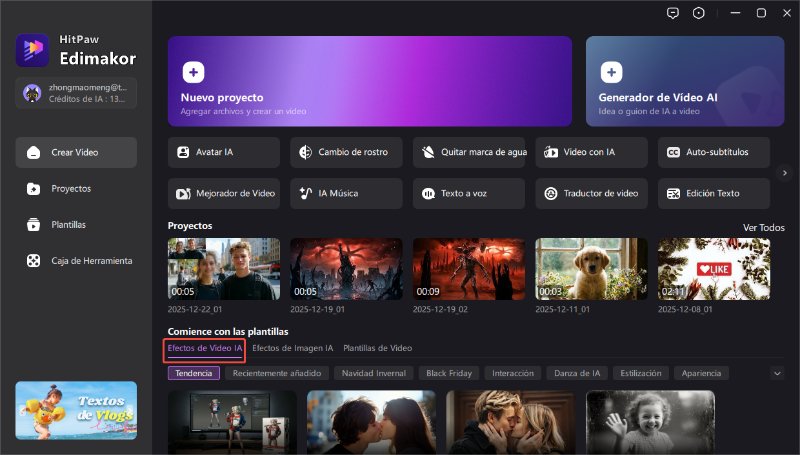The height and width of the screenshot is (455, 800).
Task: Click the Auto-subtítulos CC icon
Action: click(x=673, y=153)
